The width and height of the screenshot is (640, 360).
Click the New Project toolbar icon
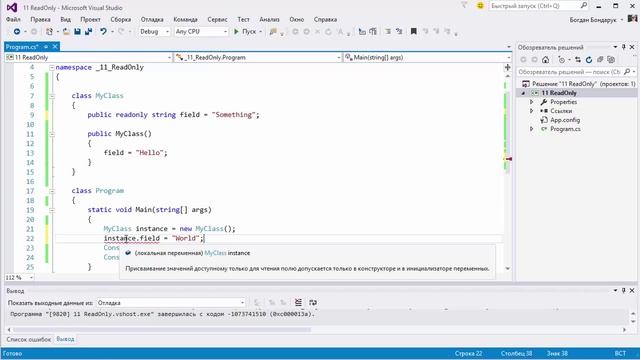[x=49, y=31]
